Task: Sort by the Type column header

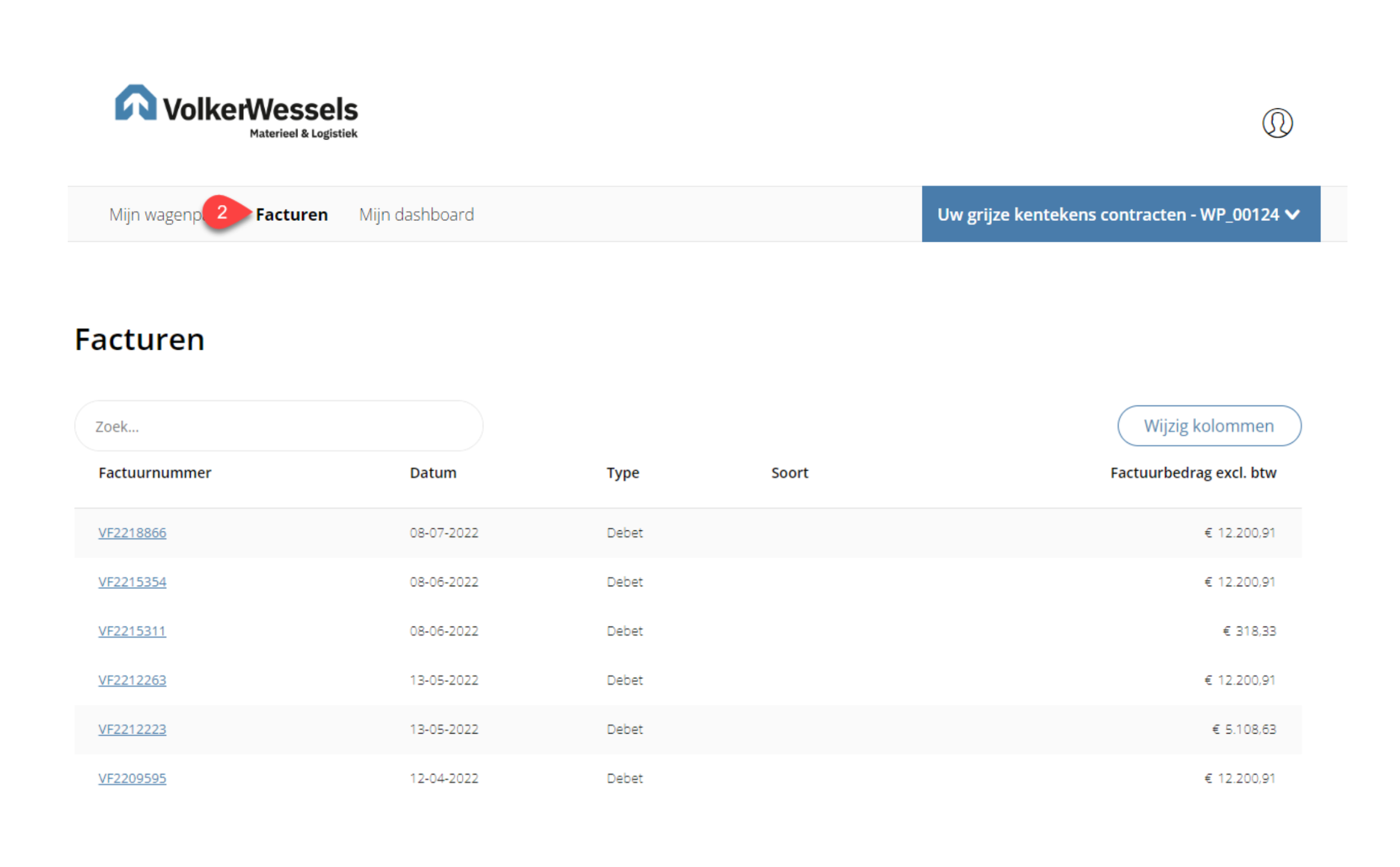Action: pyautogui.click(x=623, y=473)
